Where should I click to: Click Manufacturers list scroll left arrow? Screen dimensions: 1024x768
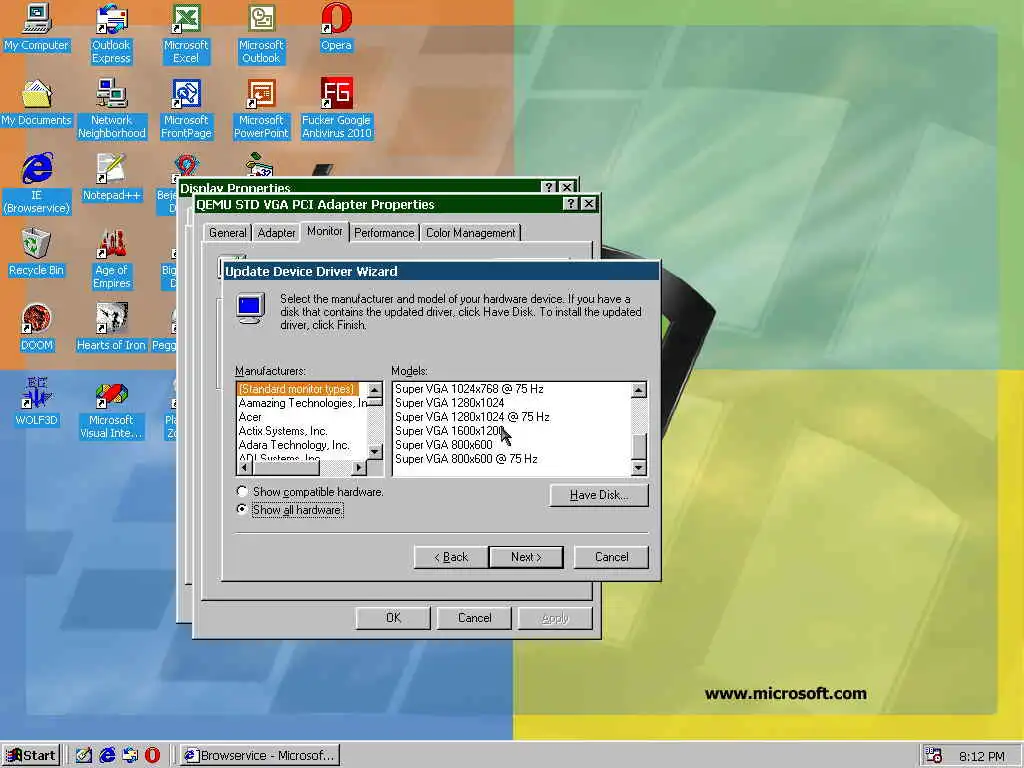(245, 468)
